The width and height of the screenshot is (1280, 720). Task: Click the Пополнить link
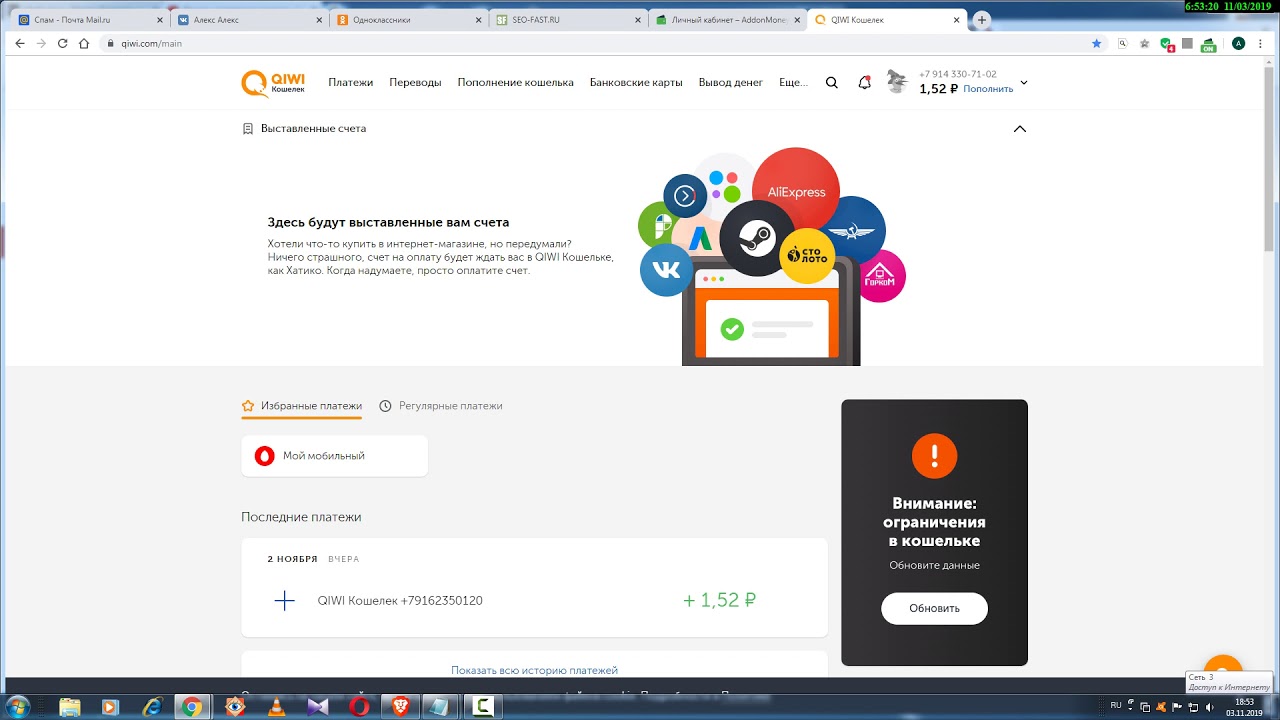(988, 89)
